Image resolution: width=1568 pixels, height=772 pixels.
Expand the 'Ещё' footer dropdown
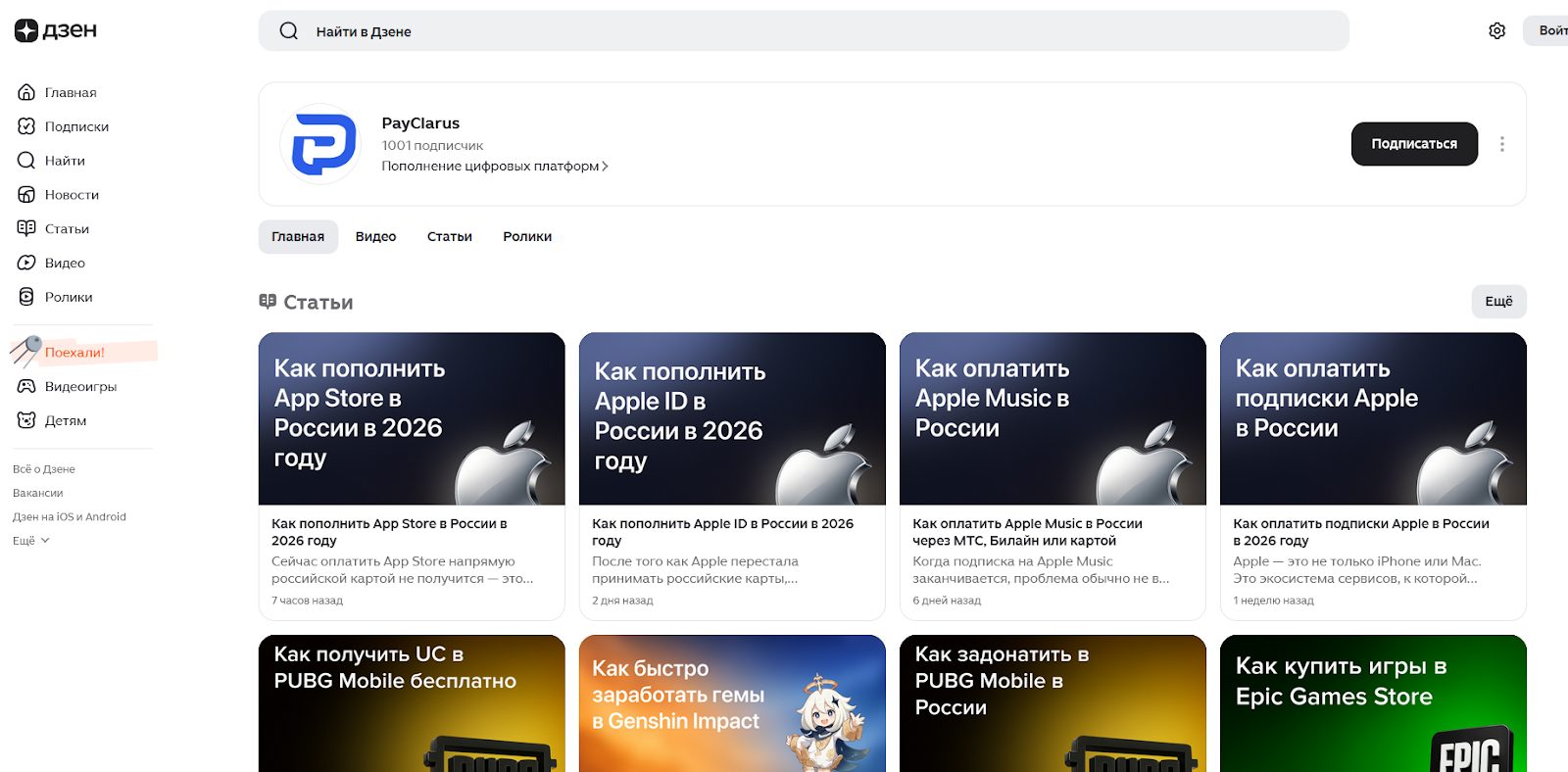(31, 541)
